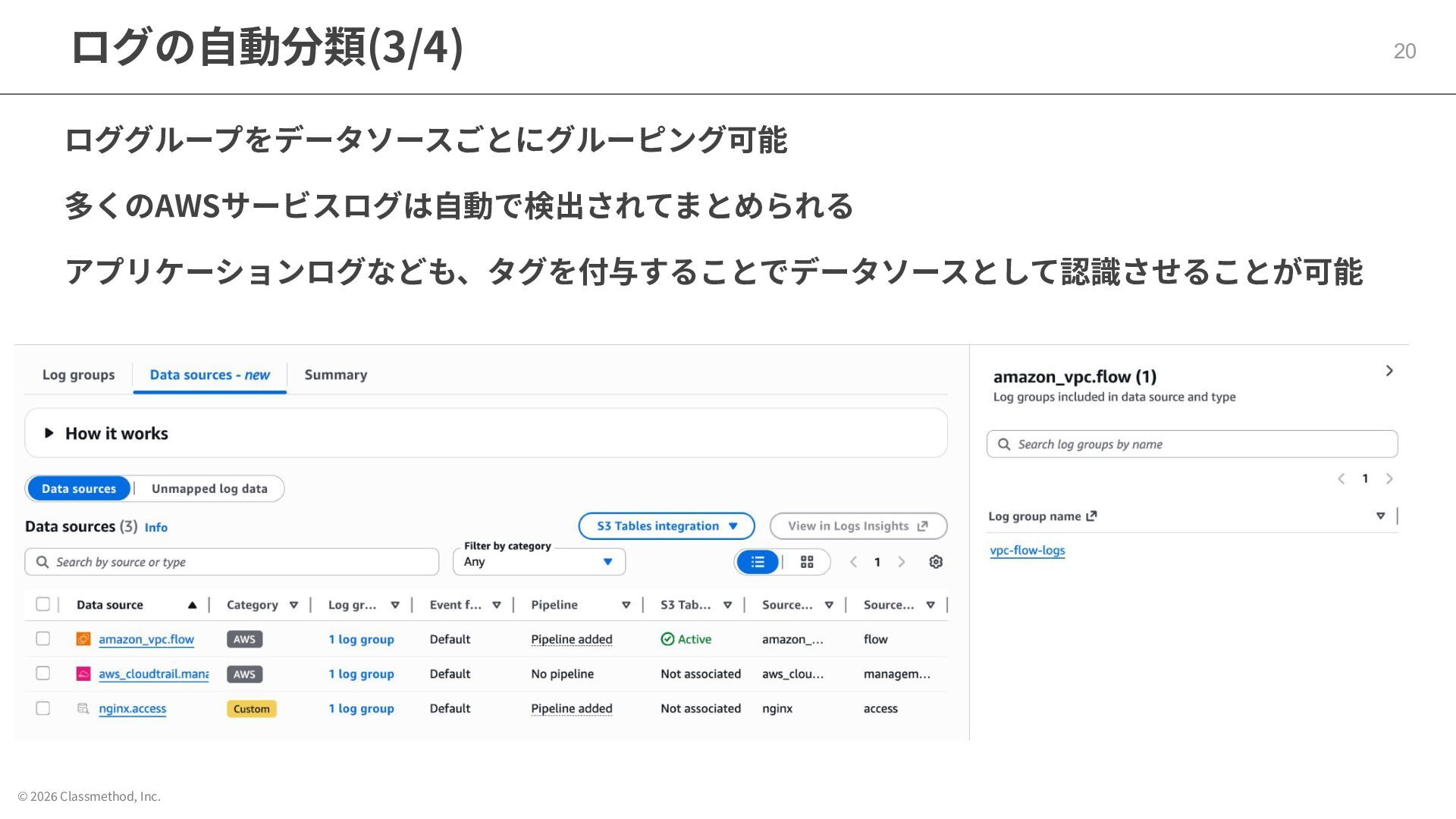1456x819 pixels.
Task: Collapse side panel with chevron arrow
Action: coord(1389,371)
